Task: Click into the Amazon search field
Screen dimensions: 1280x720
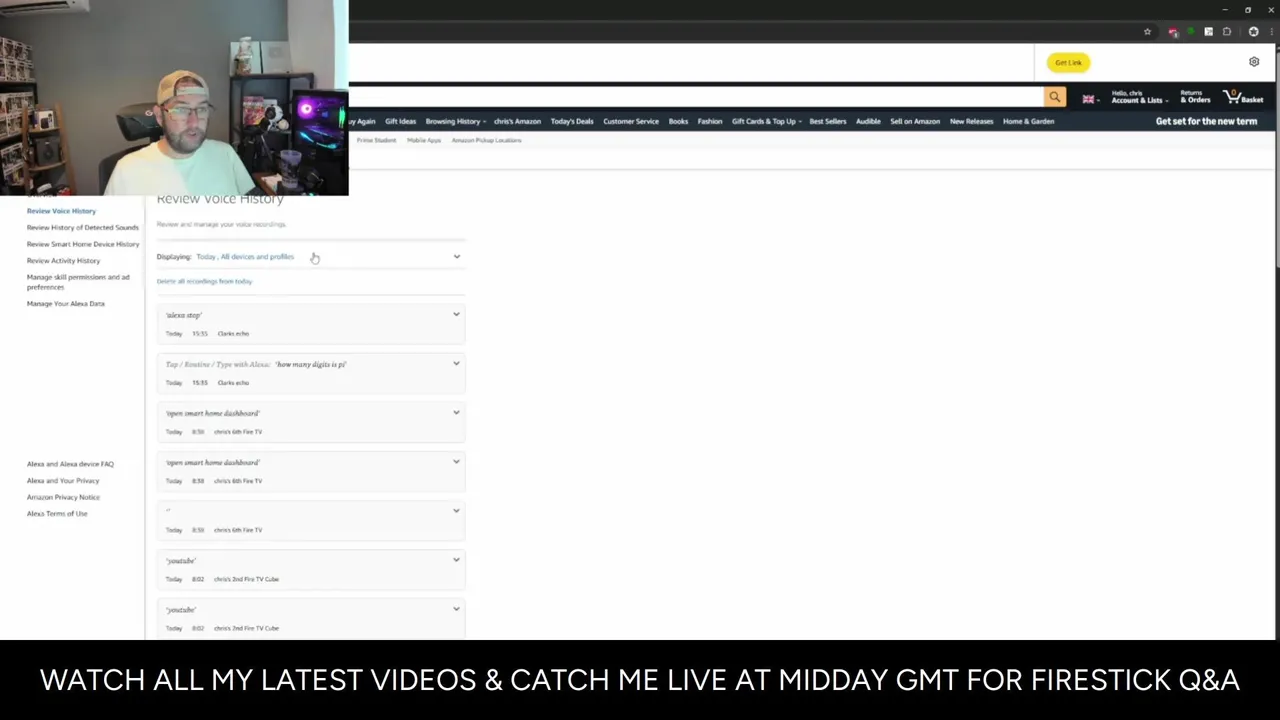Action: [696, 97]
